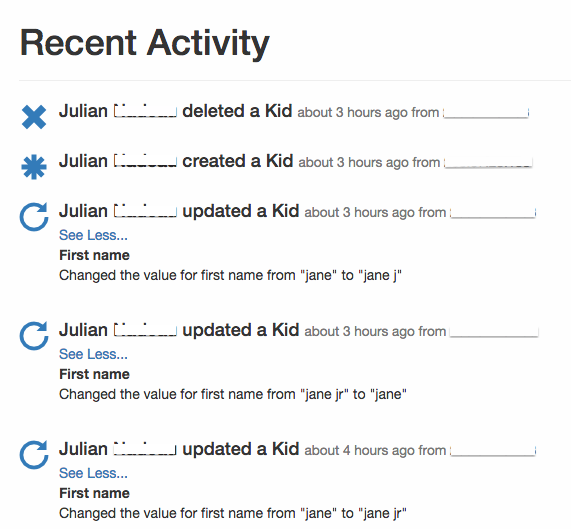Click change text "jane jr" to "jane"
This screenshot has width=571, height=529.
233,395
